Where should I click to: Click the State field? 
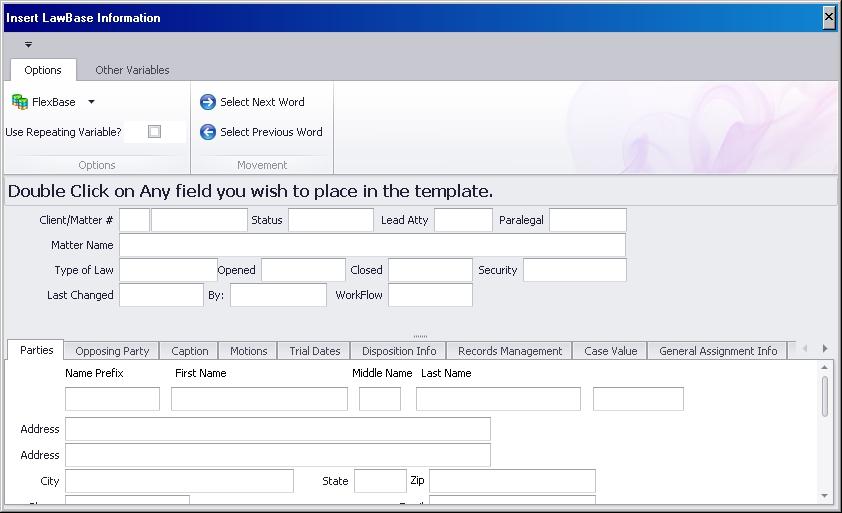[380, 481]
